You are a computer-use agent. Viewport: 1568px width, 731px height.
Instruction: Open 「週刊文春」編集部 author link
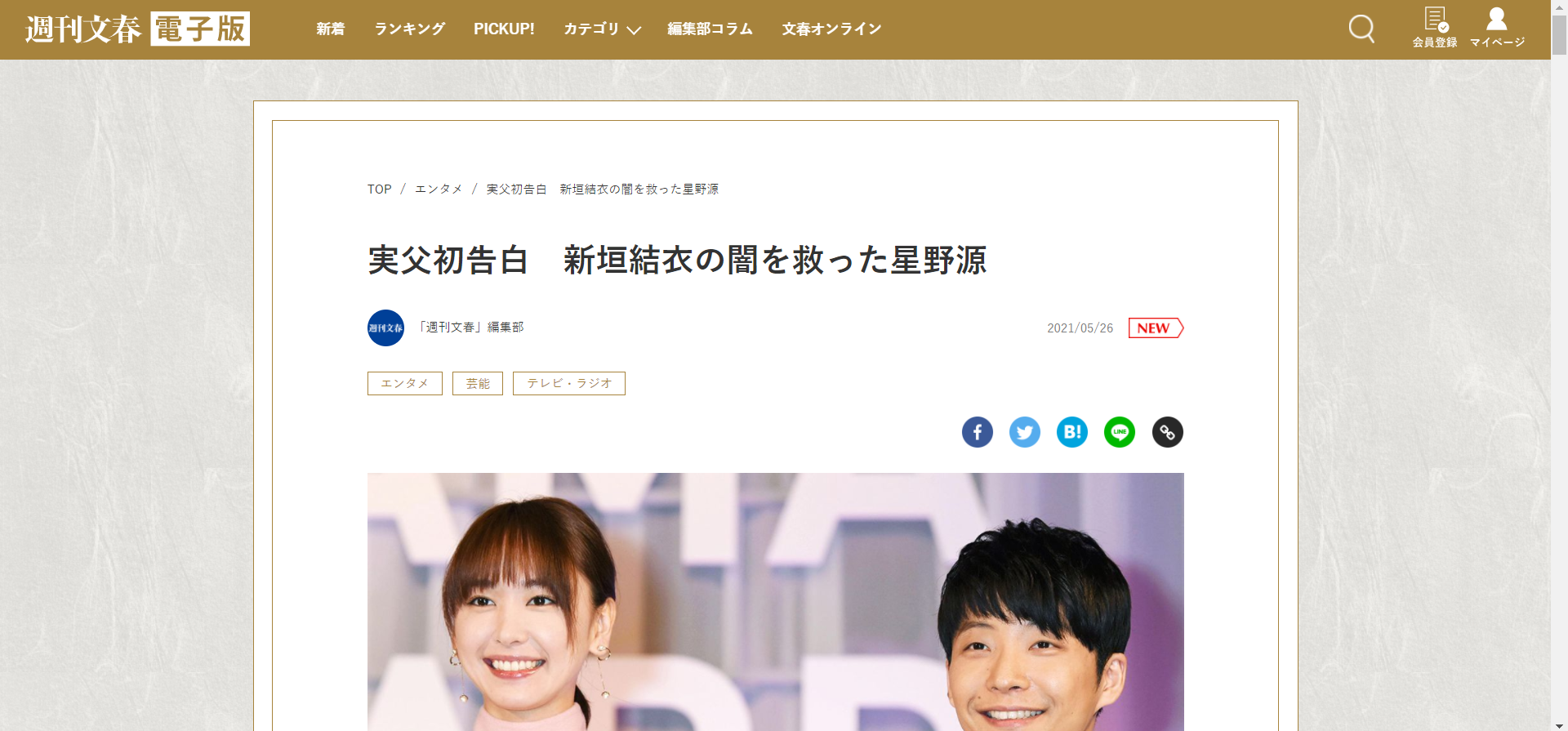[x=470, y=327]
